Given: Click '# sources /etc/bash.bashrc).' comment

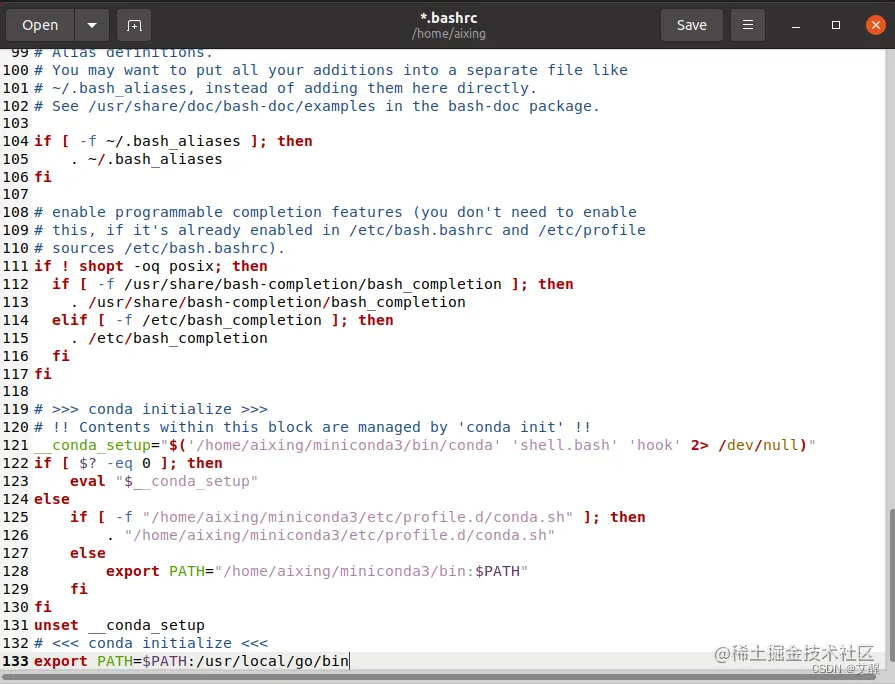Looking at the screenshot, I should [x=159, y=248].
